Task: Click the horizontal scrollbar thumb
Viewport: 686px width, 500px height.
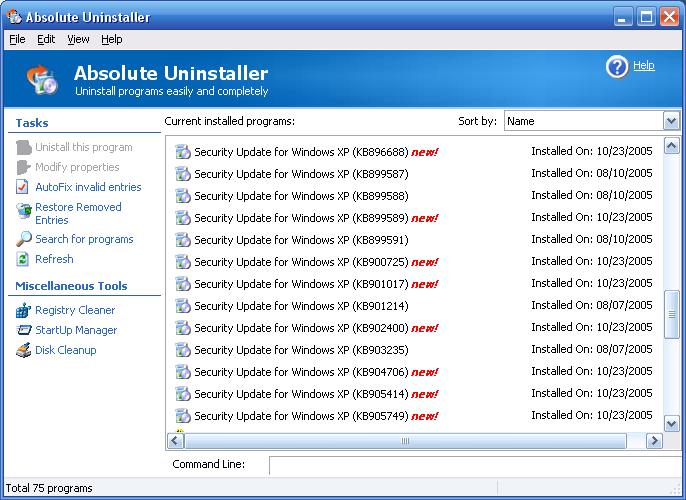Action: (x=405, y=441)
